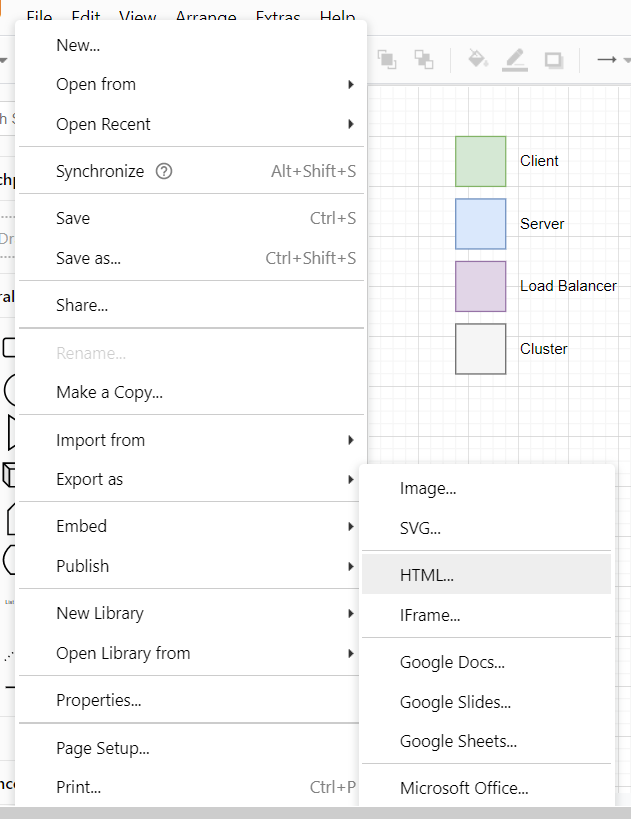631x819 pixels.
Task: Open the Line Color tool in the toolbar
Action: (x=515, y=60)
